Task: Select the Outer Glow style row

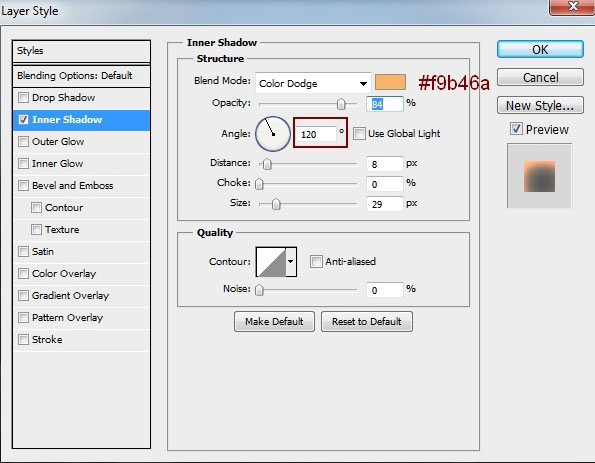Action: [x=82, y=142]
